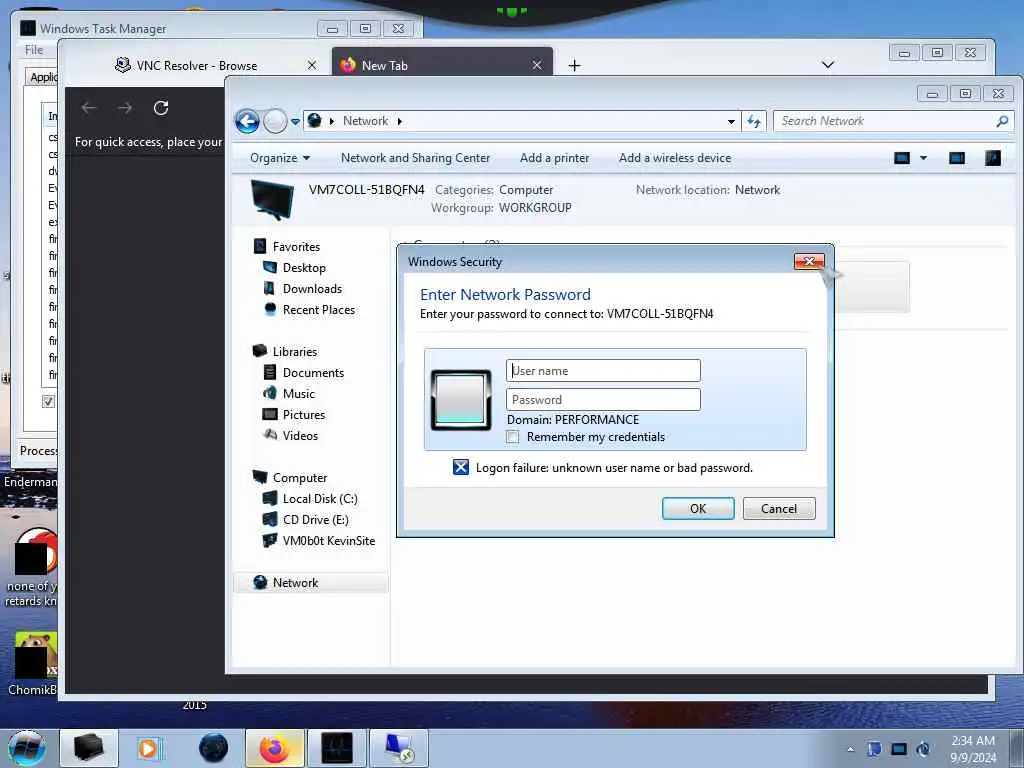Close the New Tab tab in Firefox
Image resolution: width=1024 pixels, height=768 pixels.
tap(537, 65)
